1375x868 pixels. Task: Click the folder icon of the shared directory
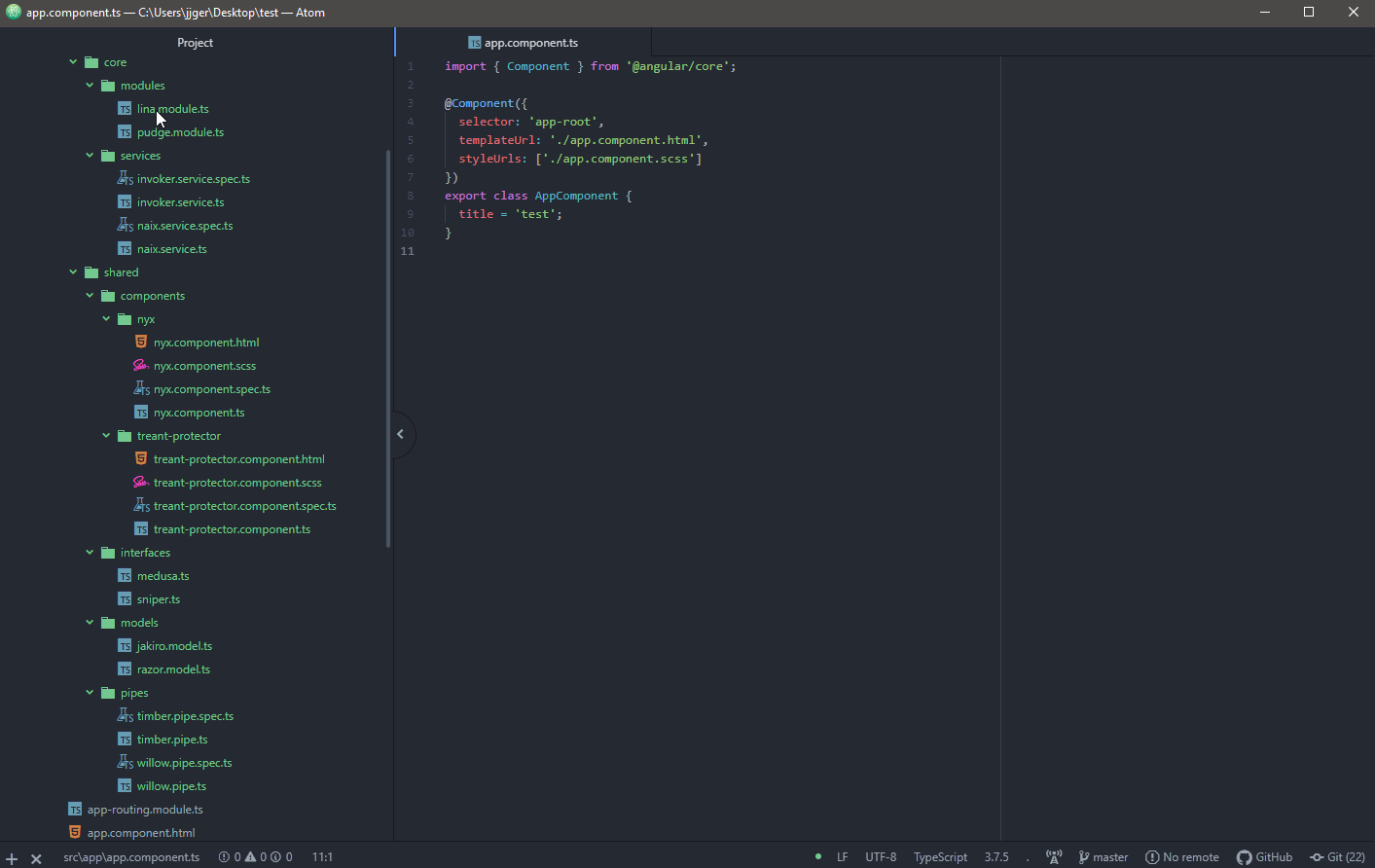pos(91,272)
